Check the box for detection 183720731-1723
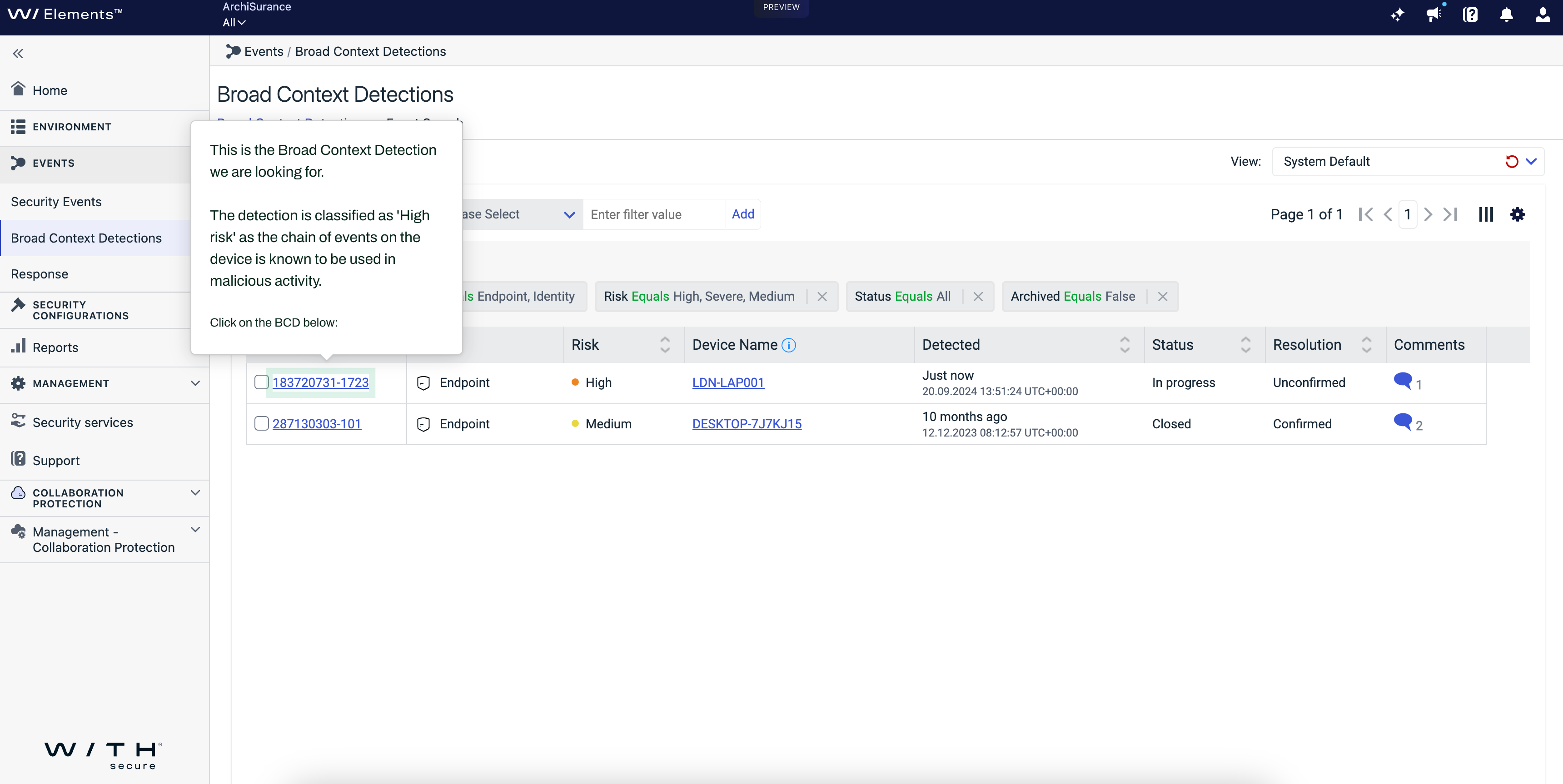Screen dimensions: 1563x784 (x=262, y=382)
